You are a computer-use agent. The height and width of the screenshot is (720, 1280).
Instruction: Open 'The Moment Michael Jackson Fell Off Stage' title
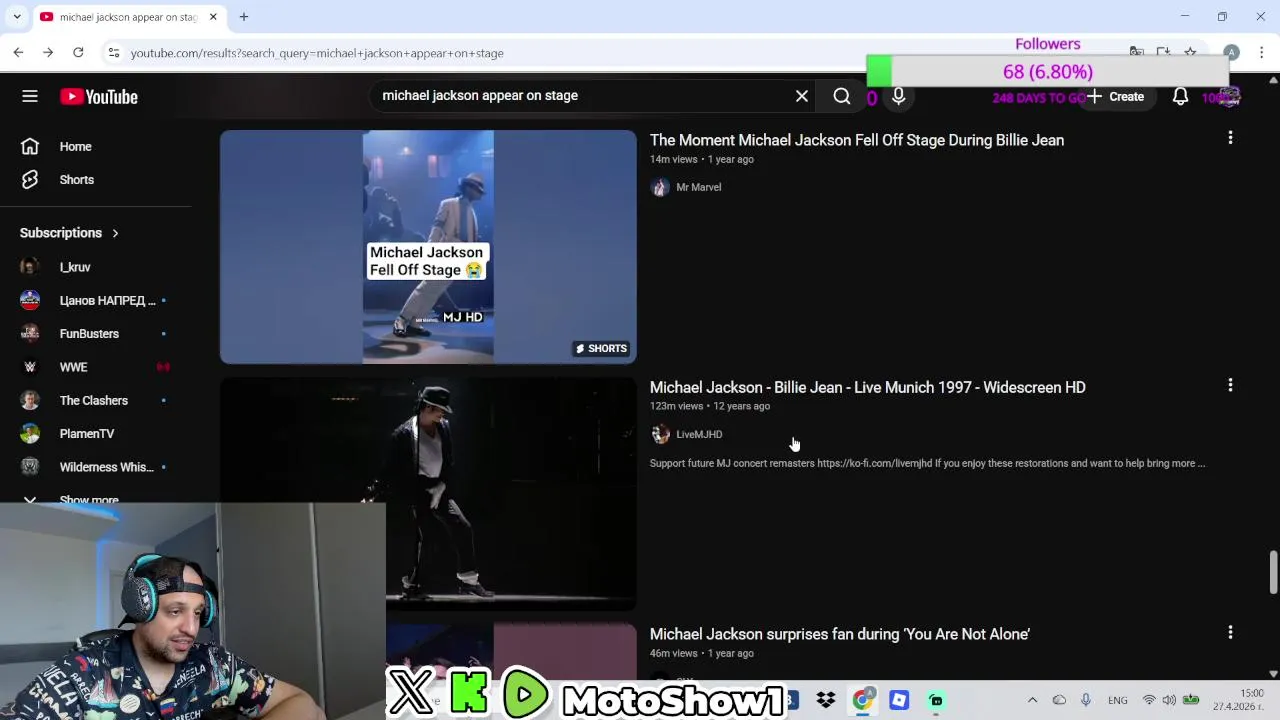click(x=857, y=140)
